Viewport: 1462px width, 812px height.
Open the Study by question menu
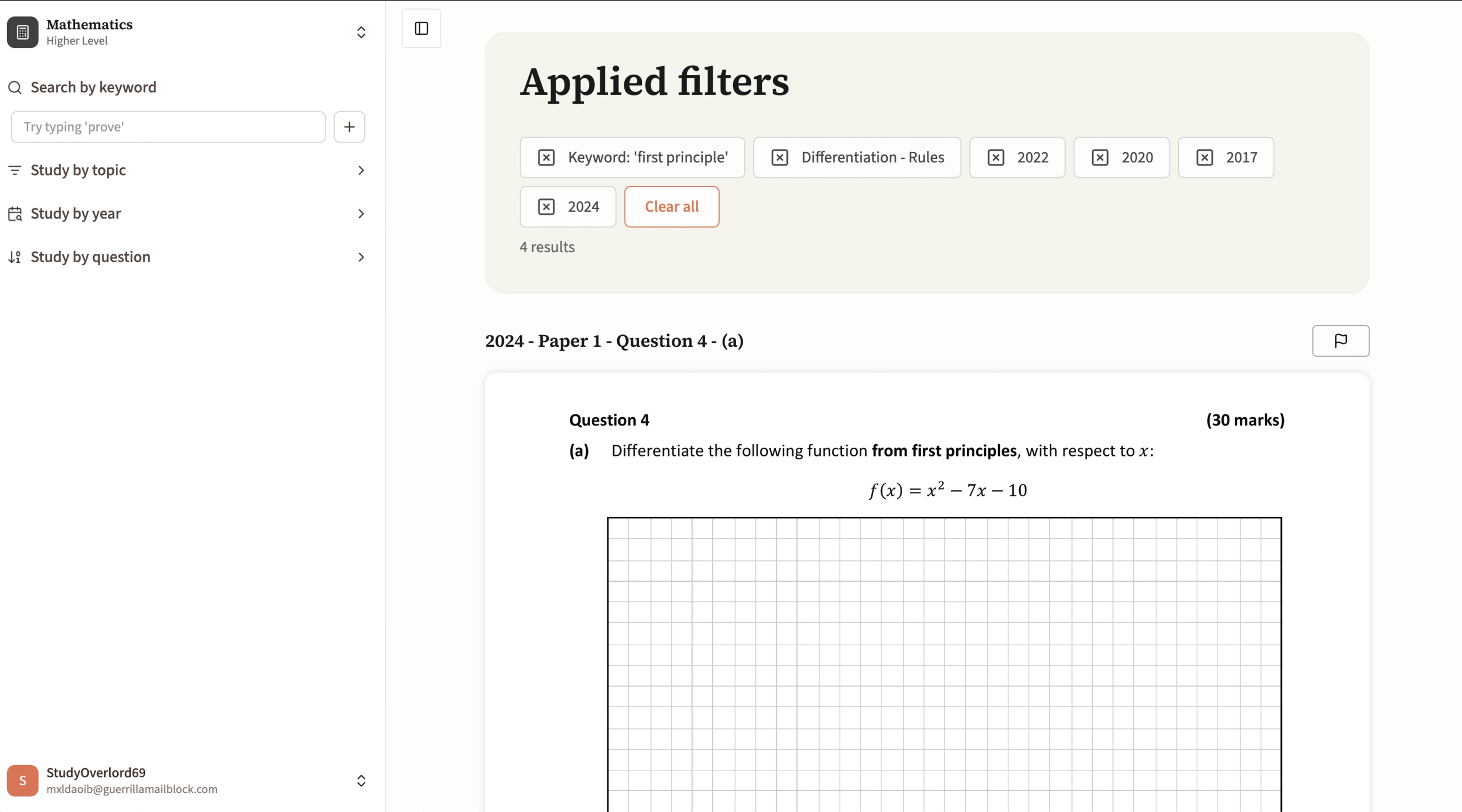(361, 257)
